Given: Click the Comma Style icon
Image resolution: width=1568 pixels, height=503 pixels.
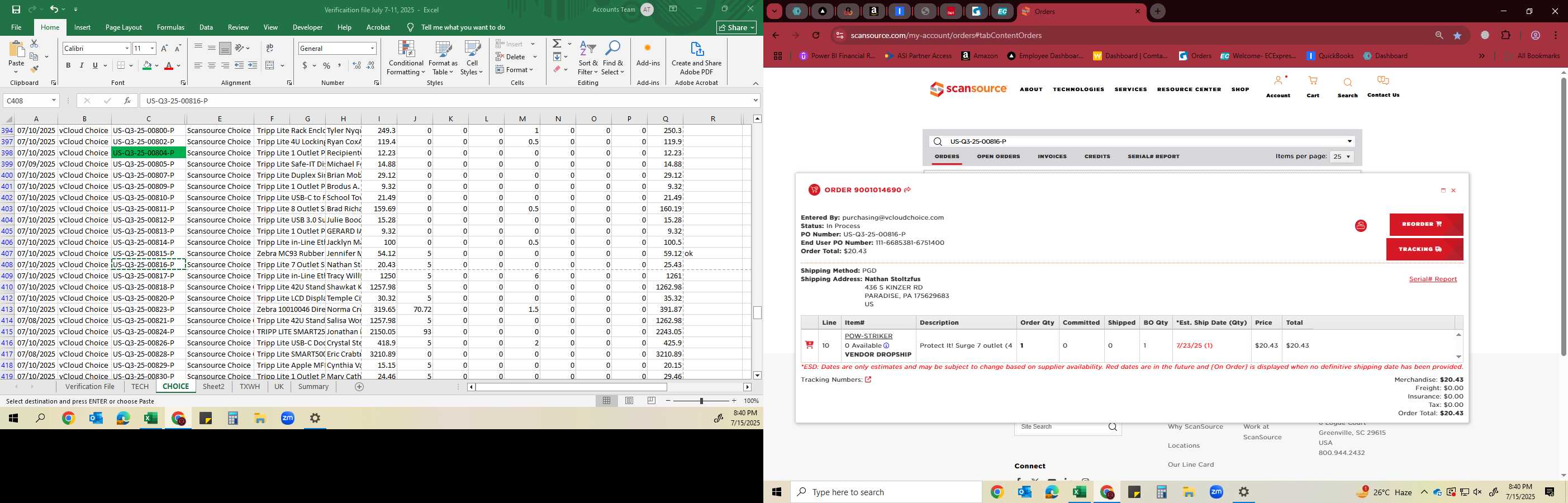Looking at the screenshot, I should tap(340, 65).
